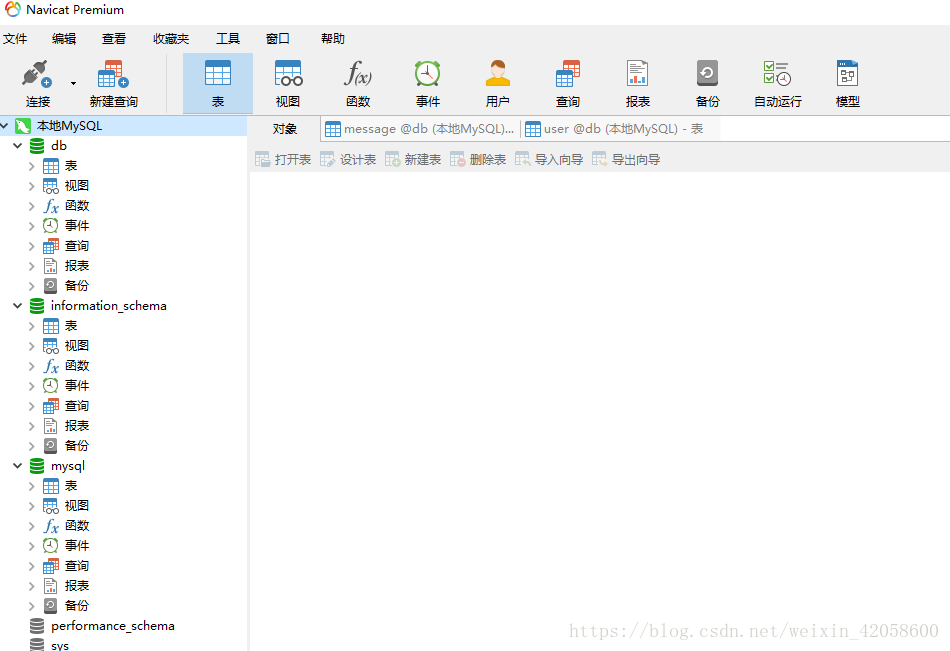Select 报表 icon under db

[51, 265]
